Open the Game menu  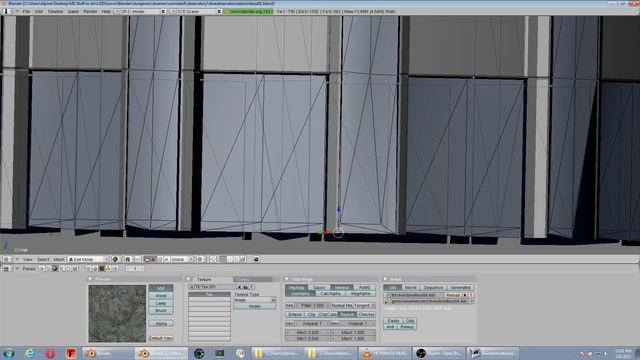(73, 11)
